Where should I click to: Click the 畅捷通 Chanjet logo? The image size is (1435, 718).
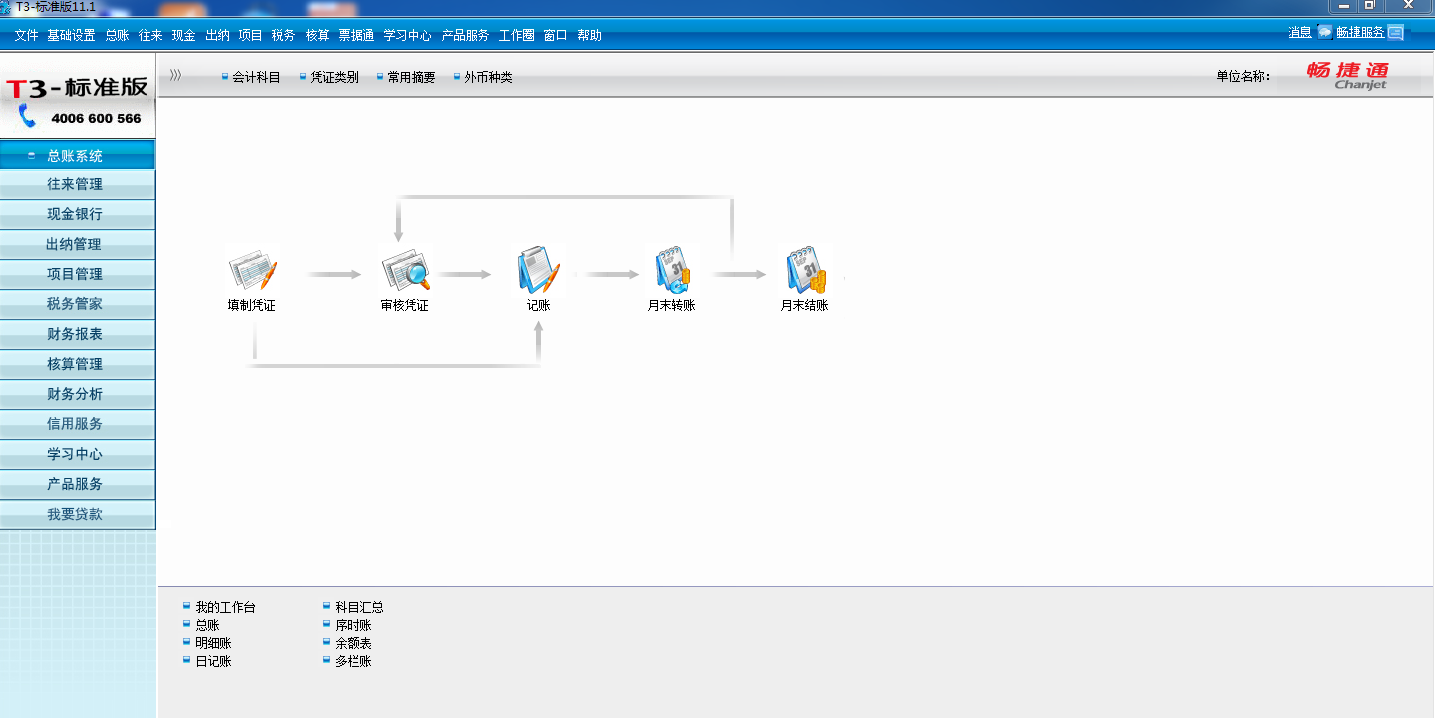[x=1347, y=75]
